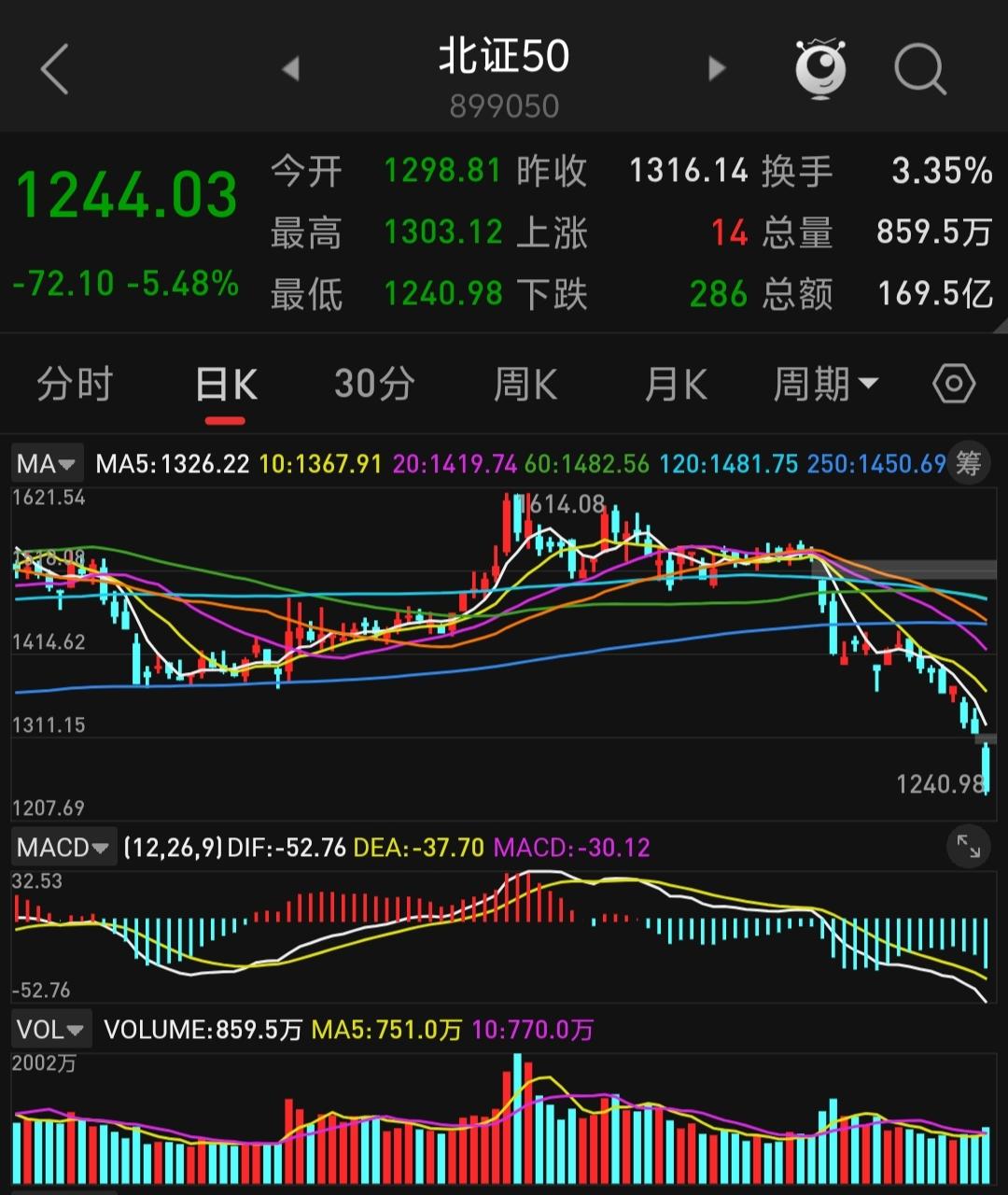The width and height of the screenshot is (1008, 1195).
Task: Tap the MA20 legend value 1419.74
Action: (x=455, y=464)
